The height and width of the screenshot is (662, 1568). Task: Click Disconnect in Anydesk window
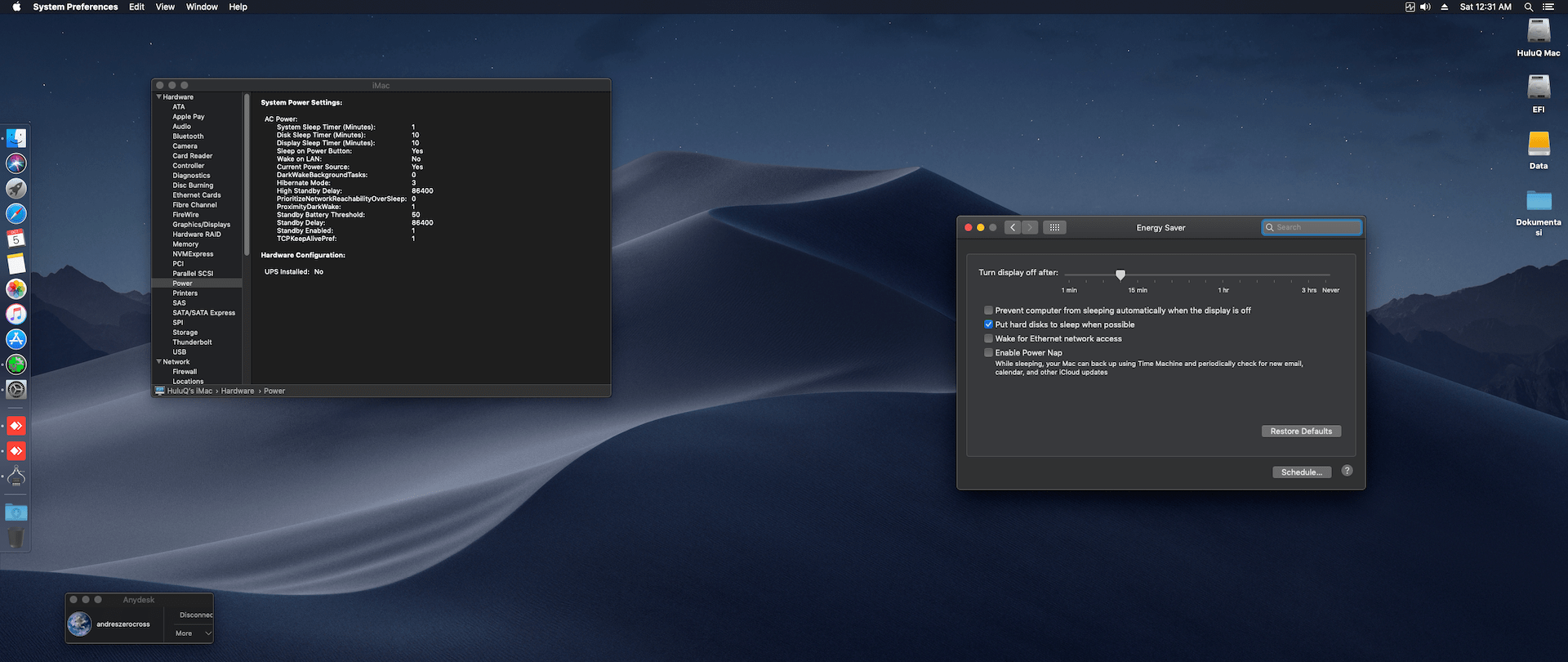point(196,615)
